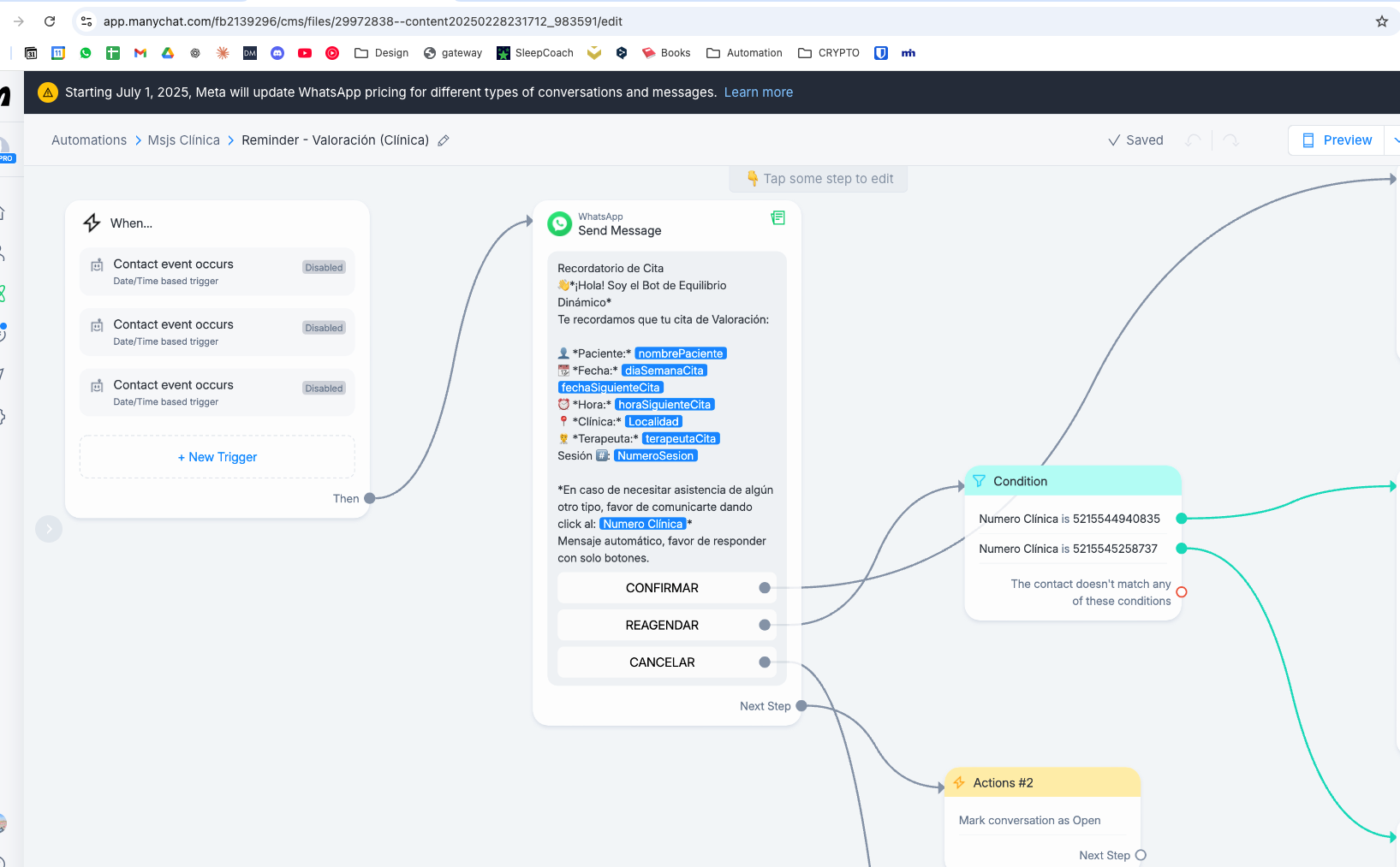Click connector for Numero Clínica 5215544940835
The width and height of the screenshot is (1400, 867).
pos(1182,519)
